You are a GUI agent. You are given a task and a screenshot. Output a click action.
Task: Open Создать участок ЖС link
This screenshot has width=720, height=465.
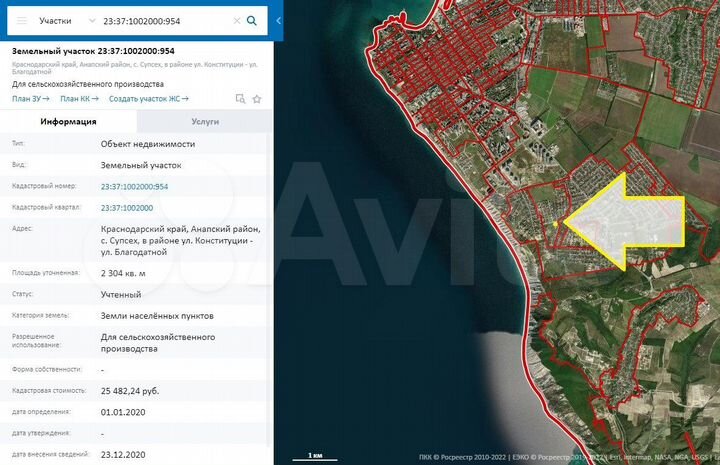click(x=149, y=99)
